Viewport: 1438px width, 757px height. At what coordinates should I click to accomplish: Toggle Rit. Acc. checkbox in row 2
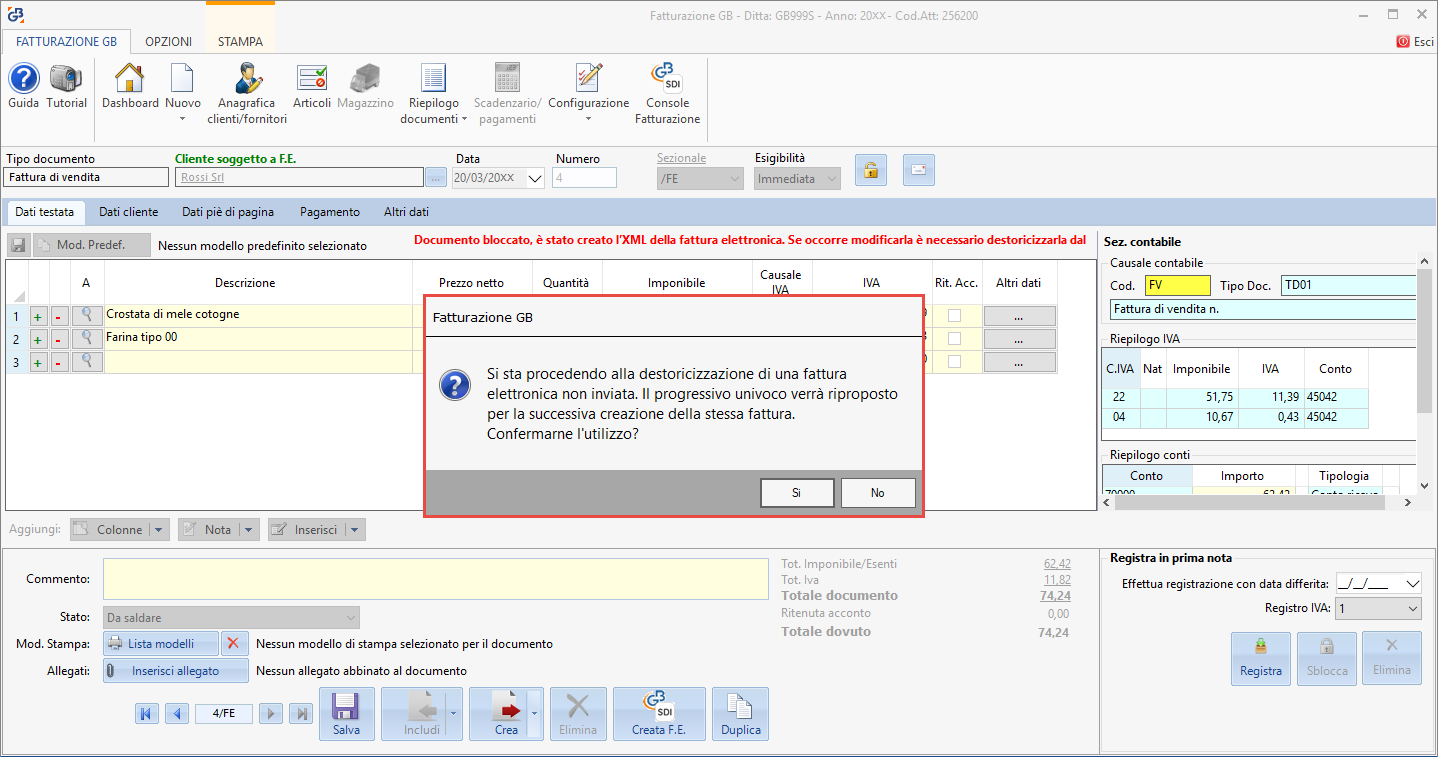click(954, 338)
